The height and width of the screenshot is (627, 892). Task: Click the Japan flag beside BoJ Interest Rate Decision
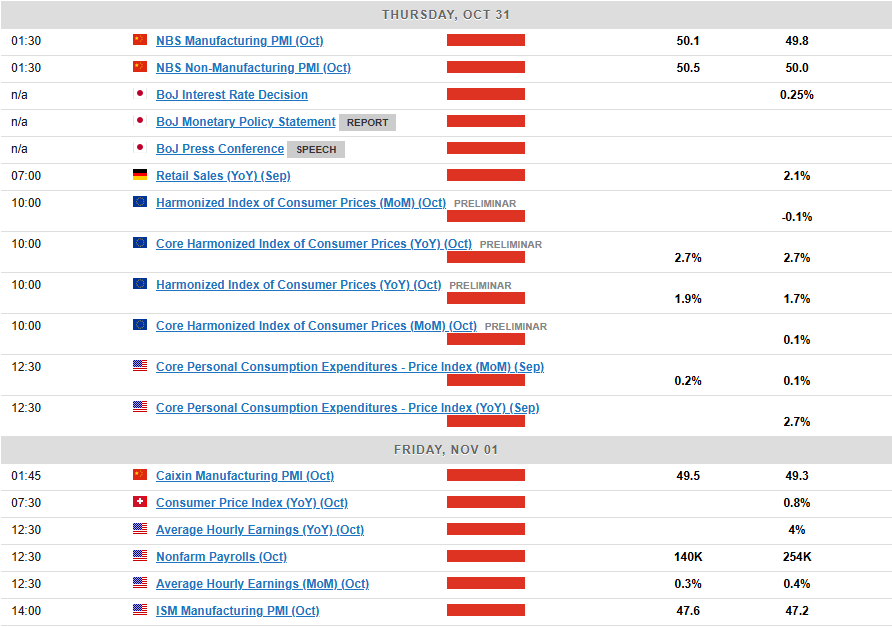140,94
